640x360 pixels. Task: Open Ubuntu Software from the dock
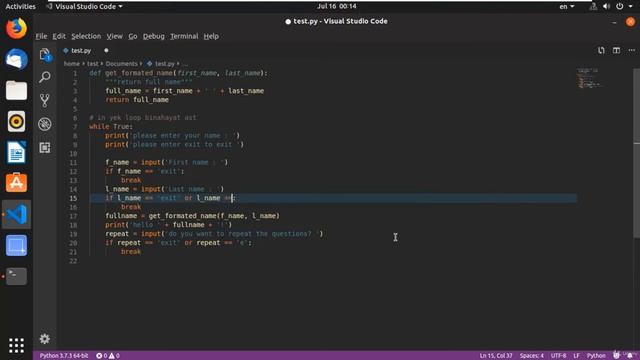[16, 183]
